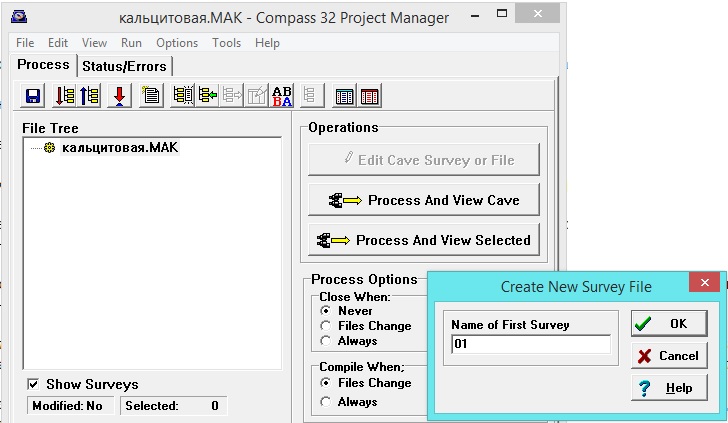Choose Files Change under Close When
This screenshot has width=728, height=423.
click(326, 326)
